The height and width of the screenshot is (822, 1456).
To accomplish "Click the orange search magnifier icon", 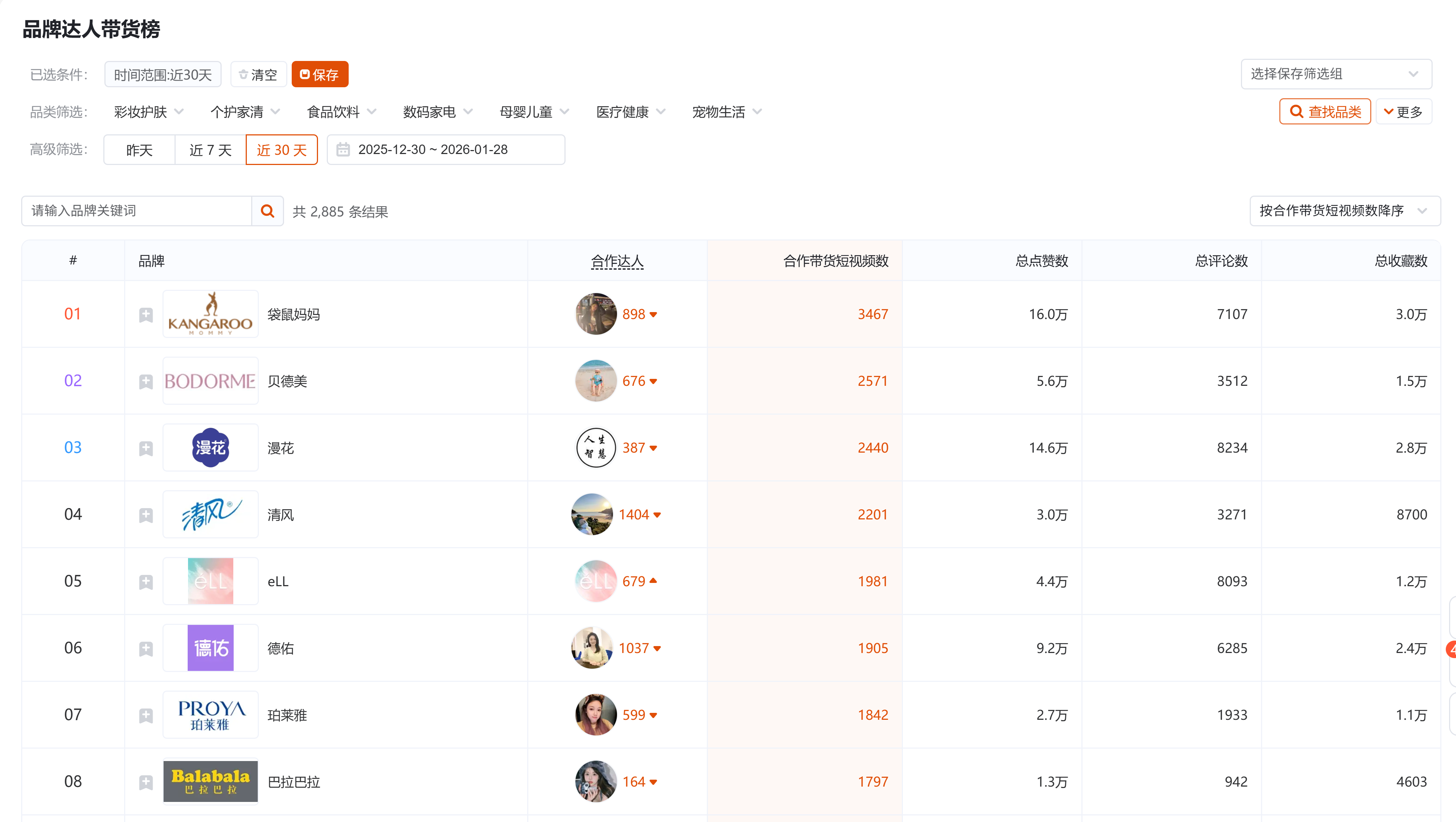I will pyautogui.click(x=267, y=211).
